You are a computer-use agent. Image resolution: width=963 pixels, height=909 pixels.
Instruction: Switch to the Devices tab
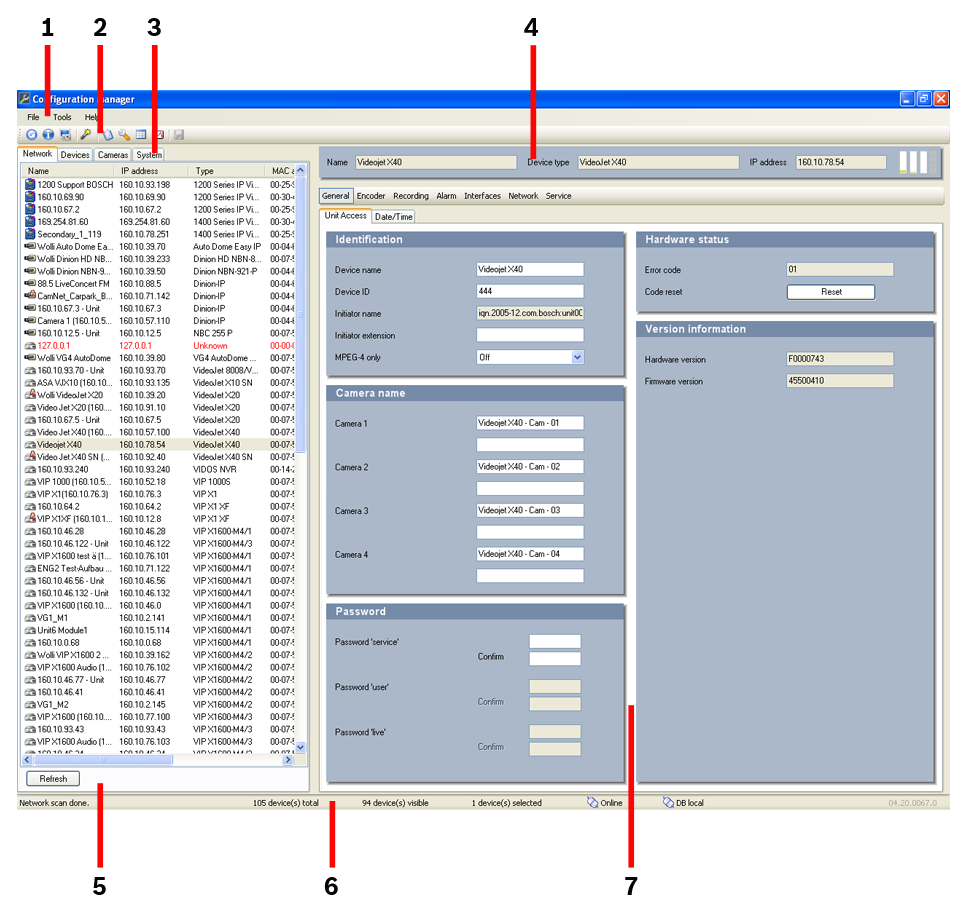(x=75, y=155)
